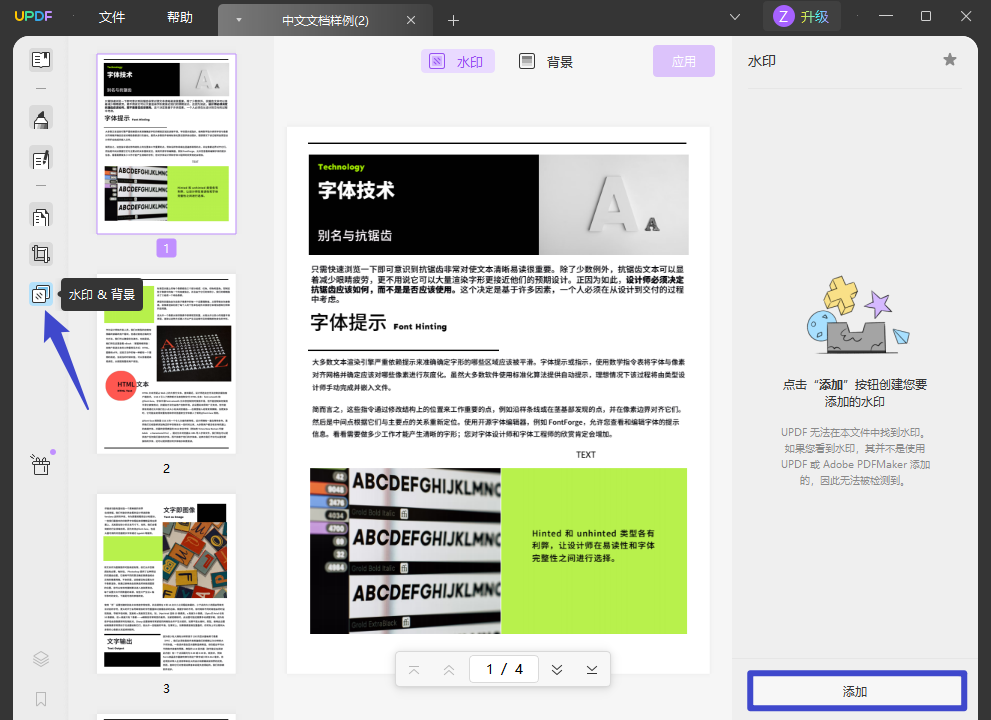The height and width of the screenshot is (720, 991).
Task: Expand the tab list chevron in title bar
Action: tap(734, 17)
